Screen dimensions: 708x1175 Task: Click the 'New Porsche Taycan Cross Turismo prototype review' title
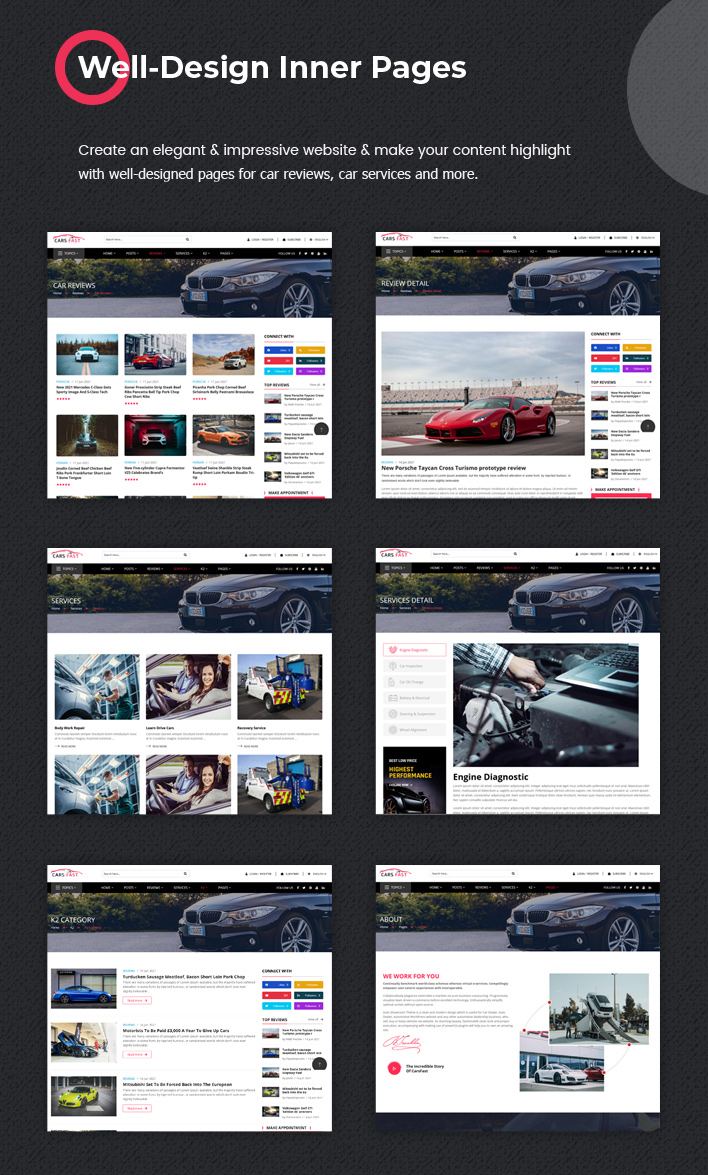coord(454,468)
